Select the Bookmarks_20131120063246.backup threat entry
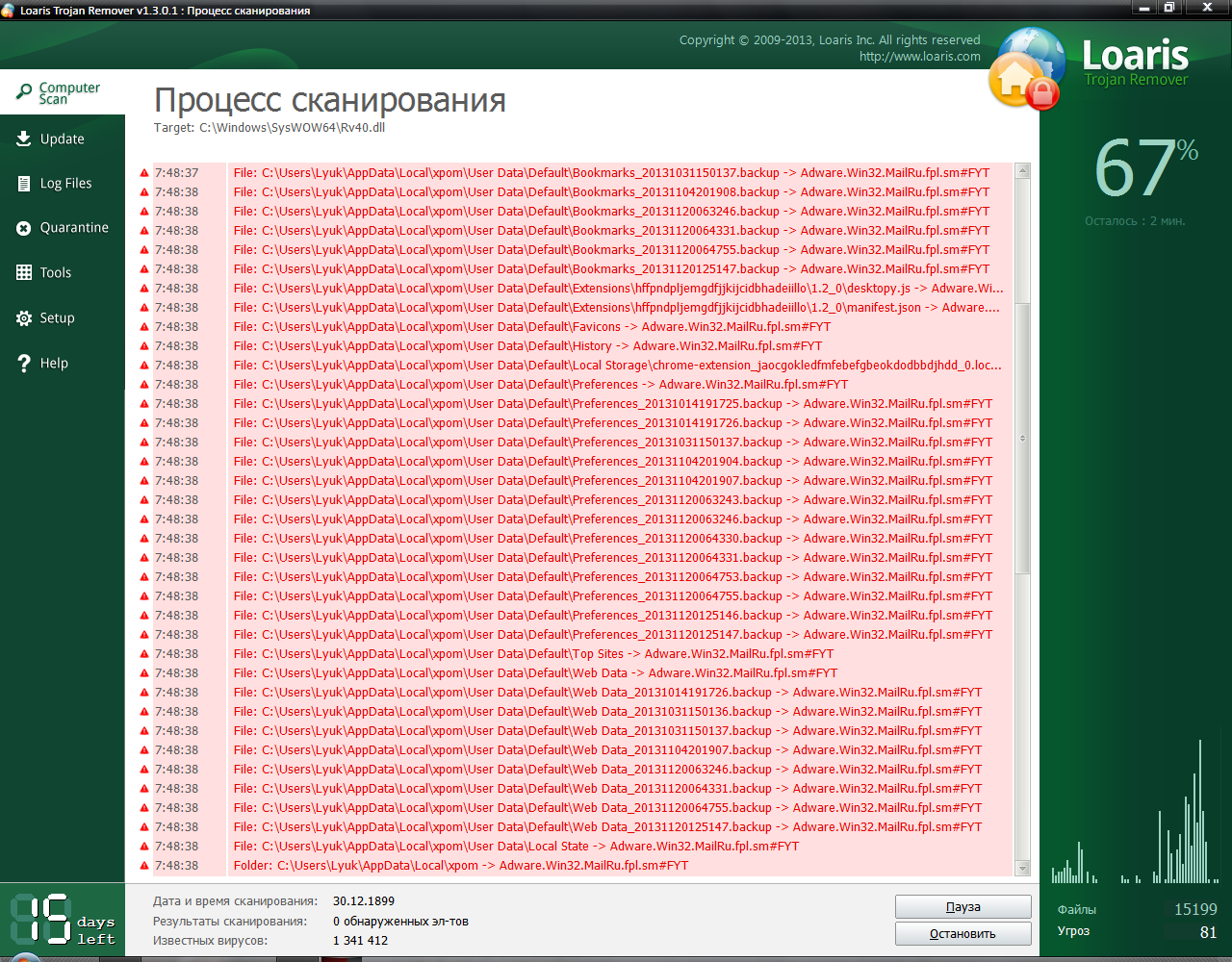This screenshot has height=962, width=1232. click(x=576, y=212)
